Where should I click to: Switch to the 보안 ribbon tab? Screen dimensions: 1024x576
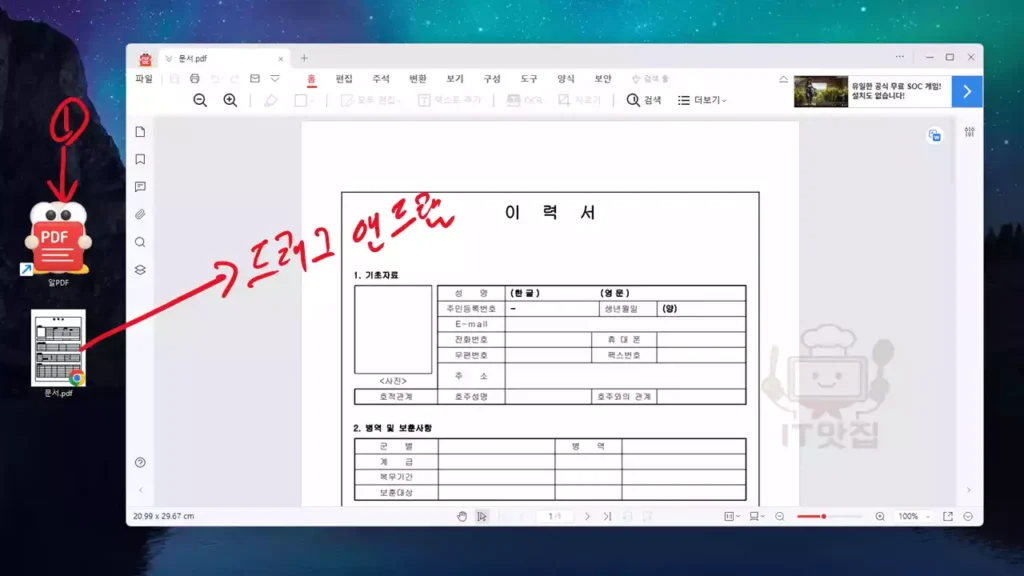click(603, 78)
